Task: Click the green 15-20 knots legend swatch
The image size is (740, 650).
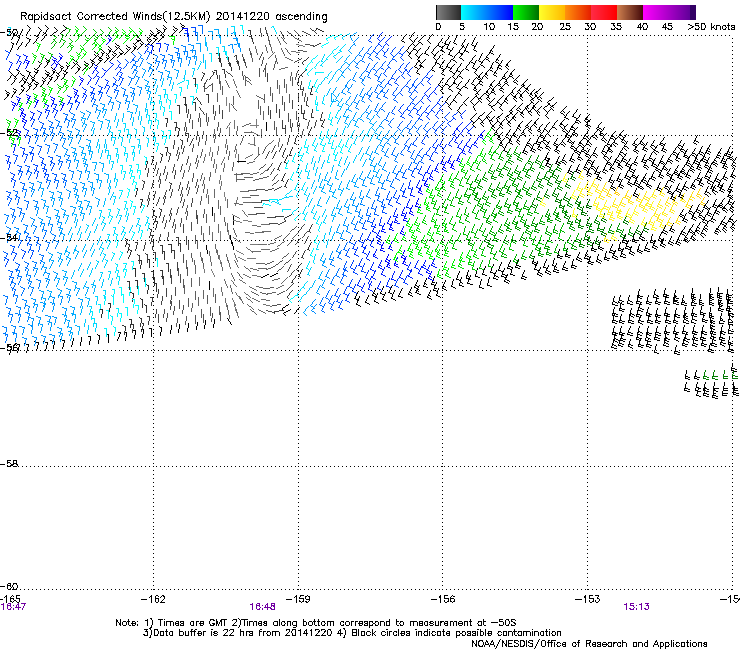Action: (x=526, y=12)
